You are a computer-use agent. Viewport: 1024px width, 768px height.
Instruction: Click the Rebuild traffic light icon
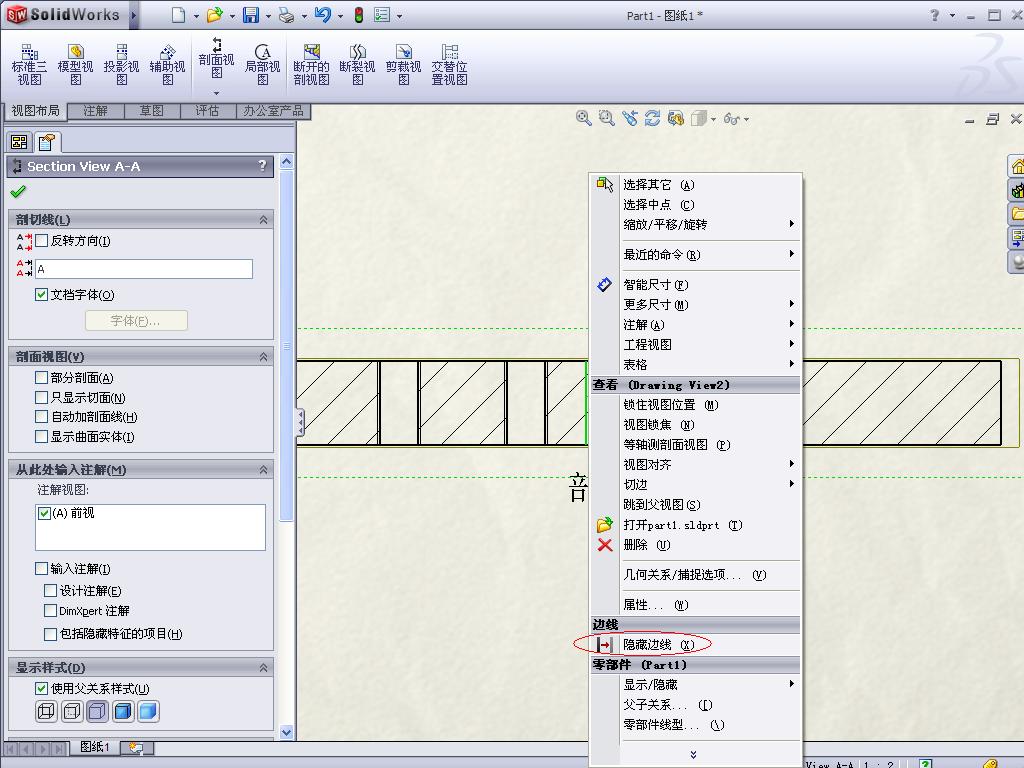[x=359, y=14]
